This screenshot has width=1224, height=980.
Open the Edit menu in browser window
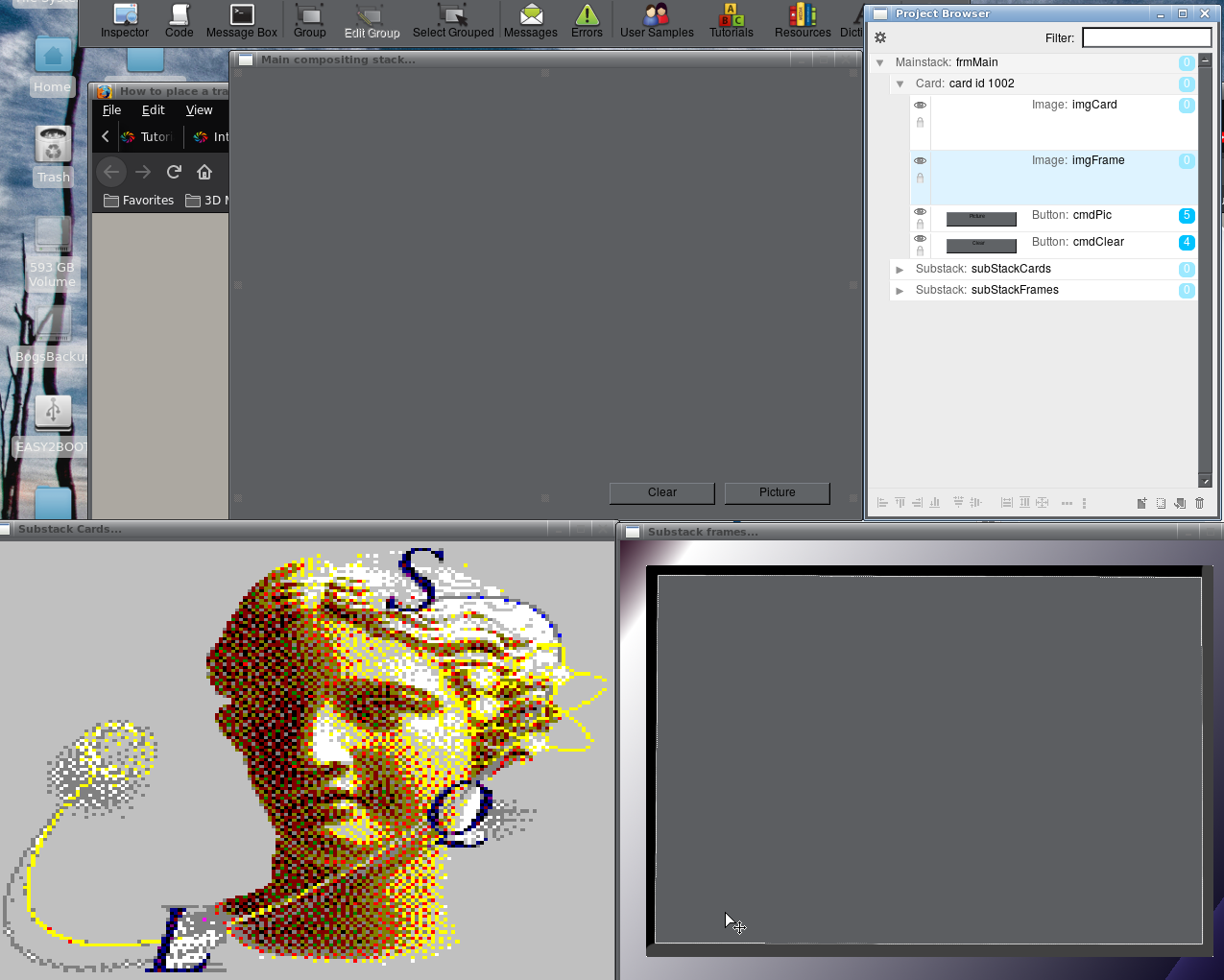153,110
